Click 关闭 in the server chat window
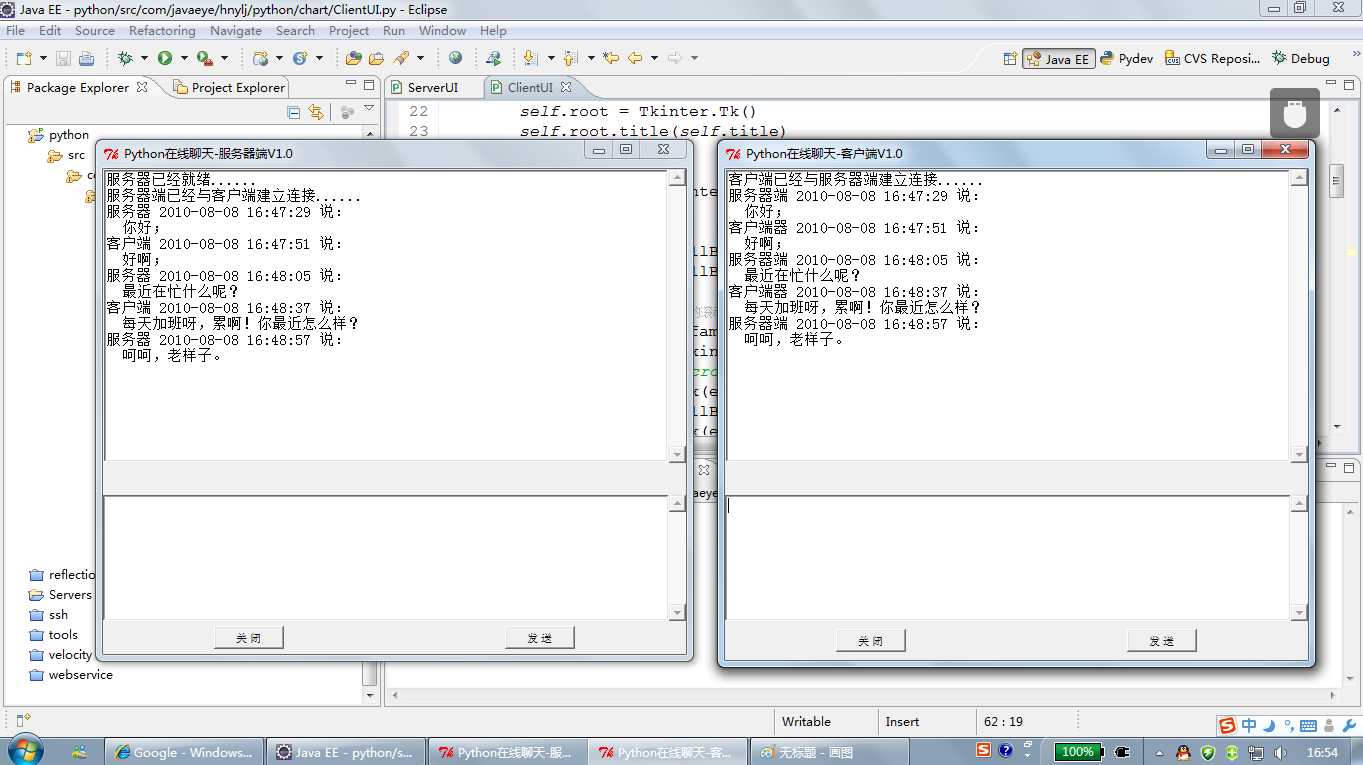Image resolution: width=1363 pixels, height=765 pixels. (x=249, y=637)
